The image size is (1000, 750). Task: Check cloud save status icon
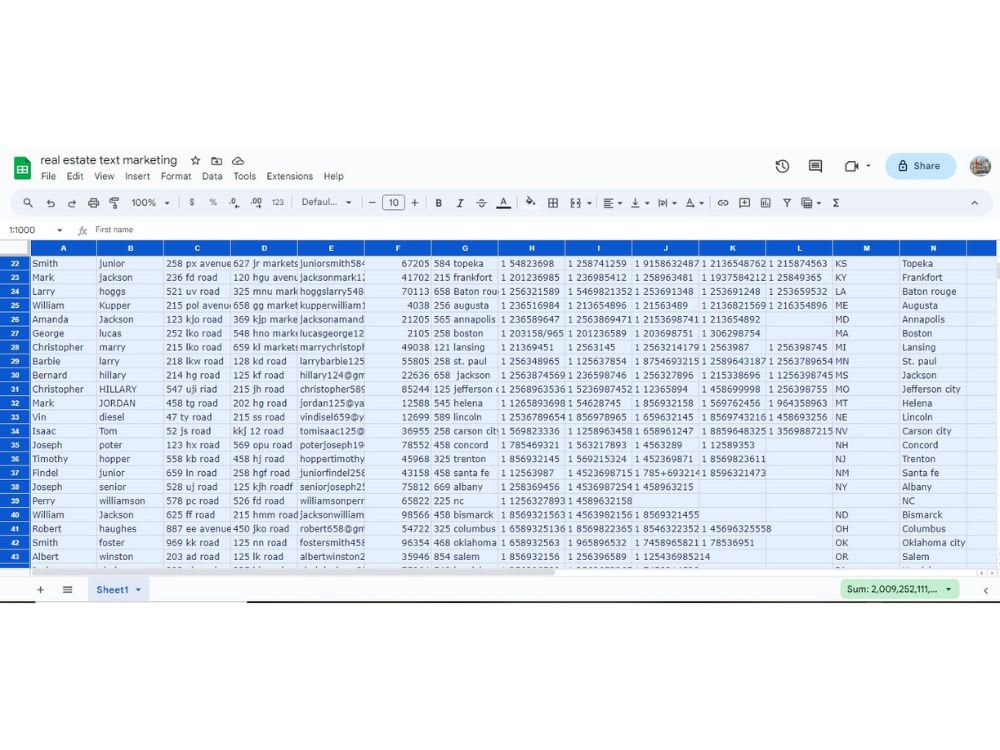point(238,161)
